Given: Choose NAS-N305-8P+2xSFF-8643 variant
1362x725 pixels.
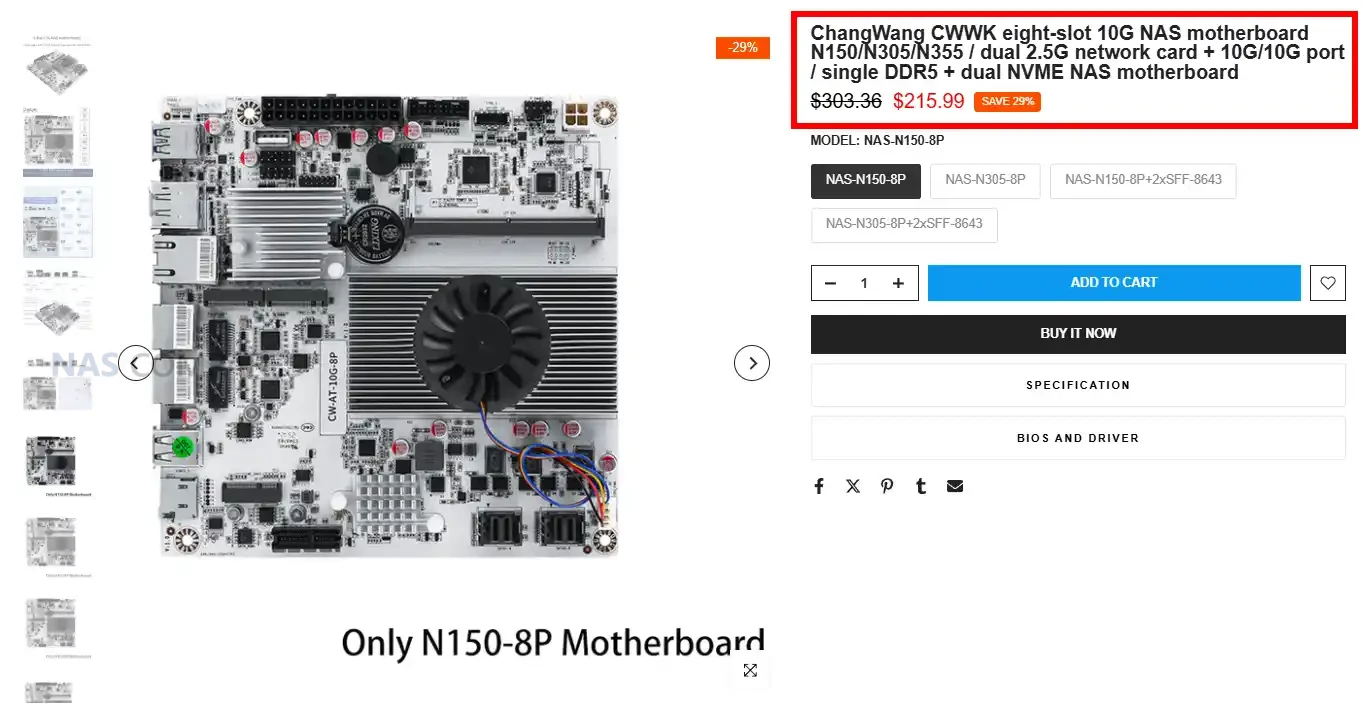Looking at the screenshot, I should pyautogui.click(x=904, y=224).
